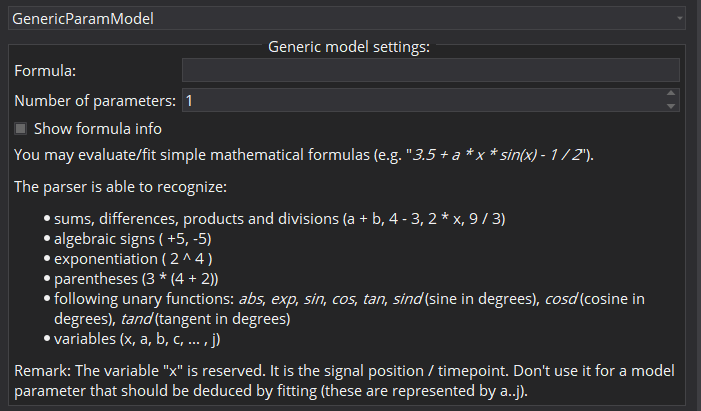The width and height of the screenshot is (701, 411).
Task: Decrease number of parameters with down arrow
Action: pyautogui.click(x=671, y=106)
